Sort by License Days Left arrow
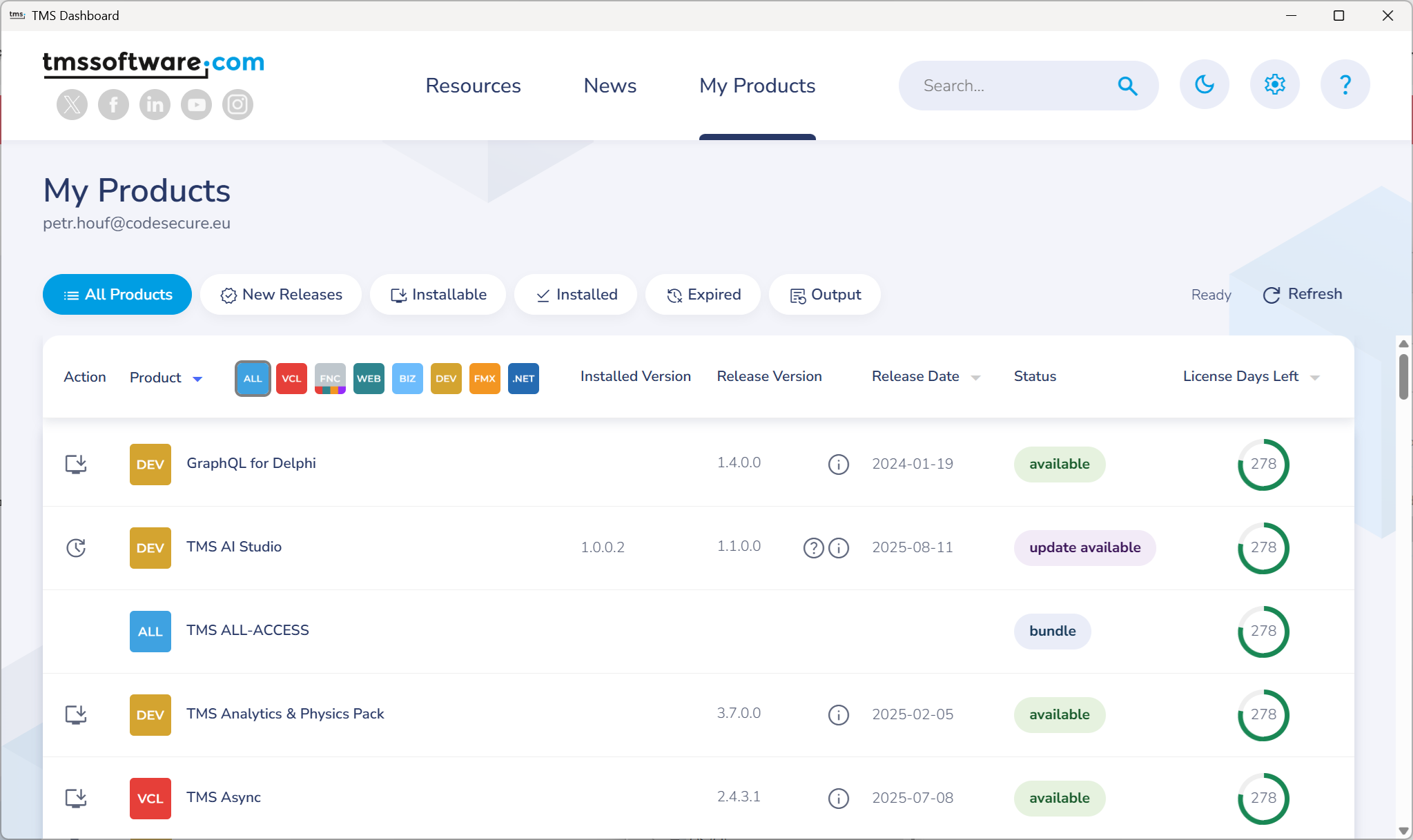This screenshot has height=840, width=1413. pos(1314,378)
